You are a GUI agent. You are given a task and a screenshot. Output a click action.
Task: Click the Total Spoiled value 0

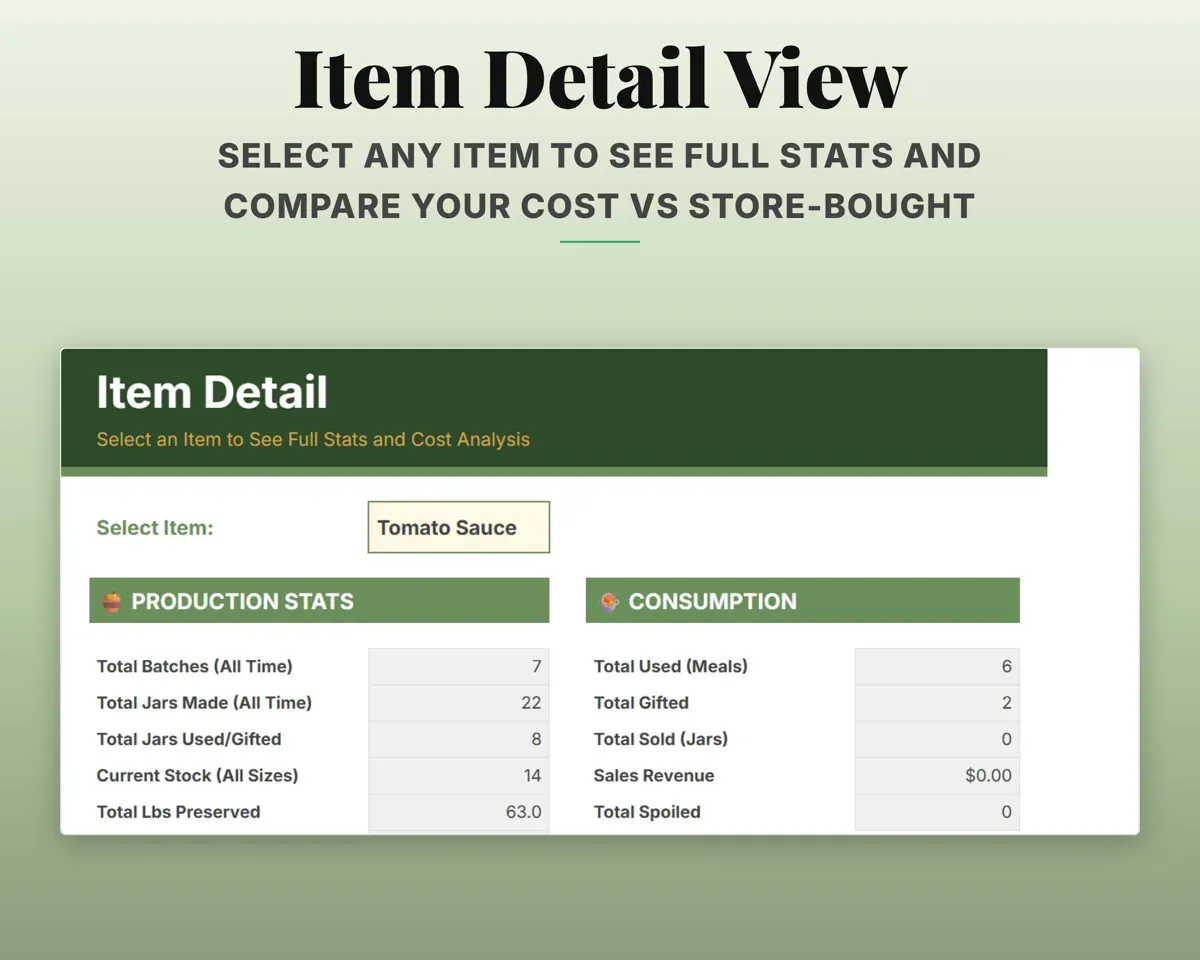click(x=937, y=812)
